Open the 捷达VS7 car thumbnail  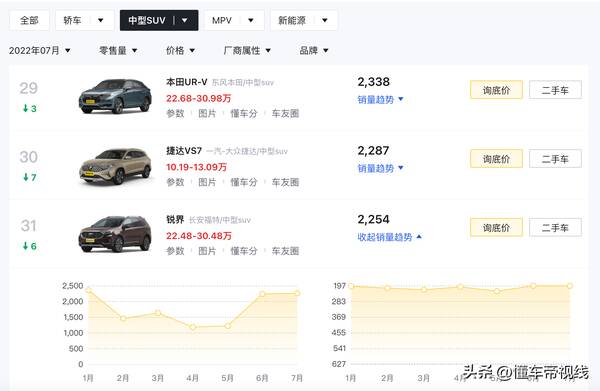pos(115,166)
